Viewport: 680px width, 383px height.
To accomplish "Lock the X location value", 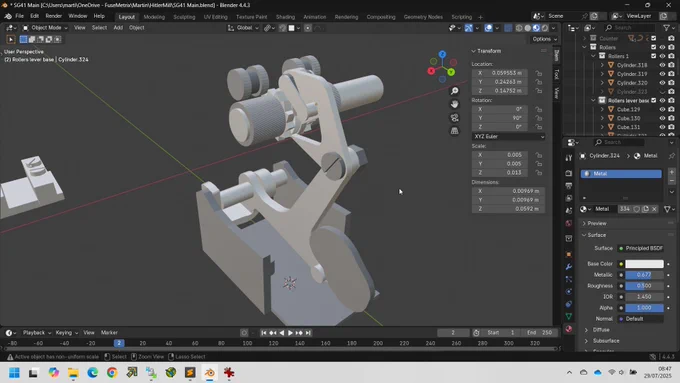I will coord(539,73).
